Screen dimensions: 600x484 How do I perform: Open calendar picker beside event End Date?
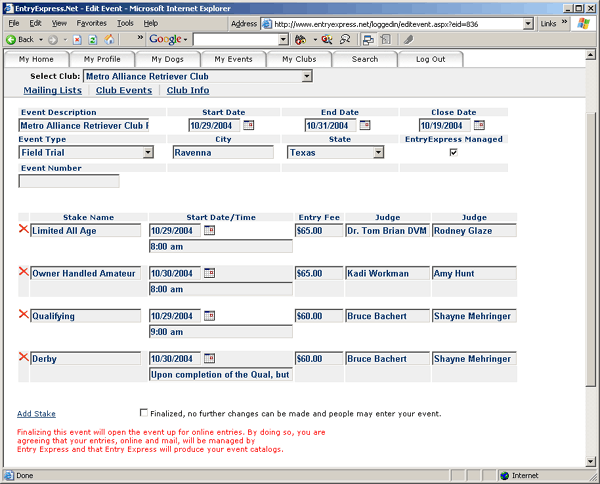(365, 126)
